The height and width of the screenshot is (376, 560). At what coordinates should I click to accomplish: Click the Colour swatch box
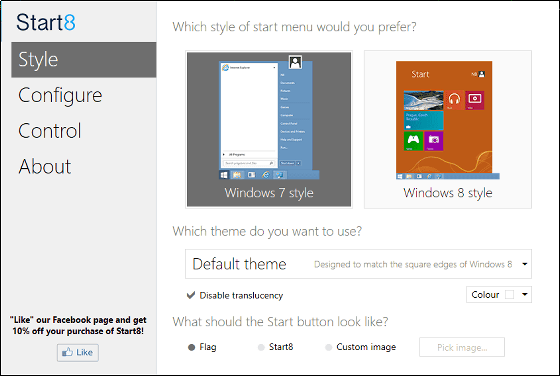click(x=510, y=295)
